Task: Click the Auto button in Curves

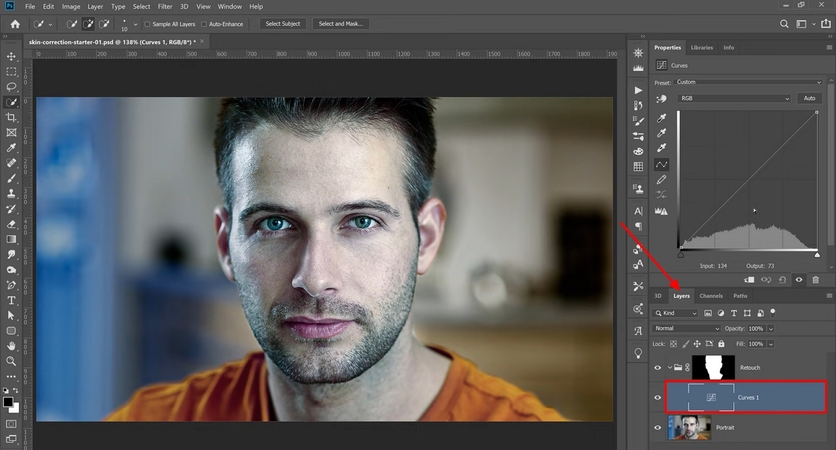Action: click(x=809, y=99)
